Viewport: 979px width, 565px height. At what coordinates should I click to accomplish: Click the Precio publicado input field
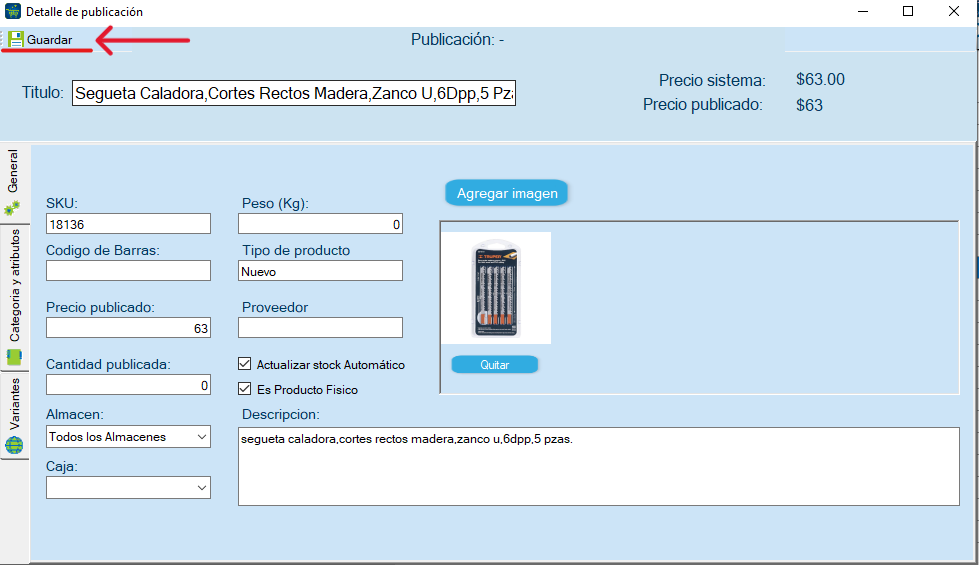click(x=128, y=328)
